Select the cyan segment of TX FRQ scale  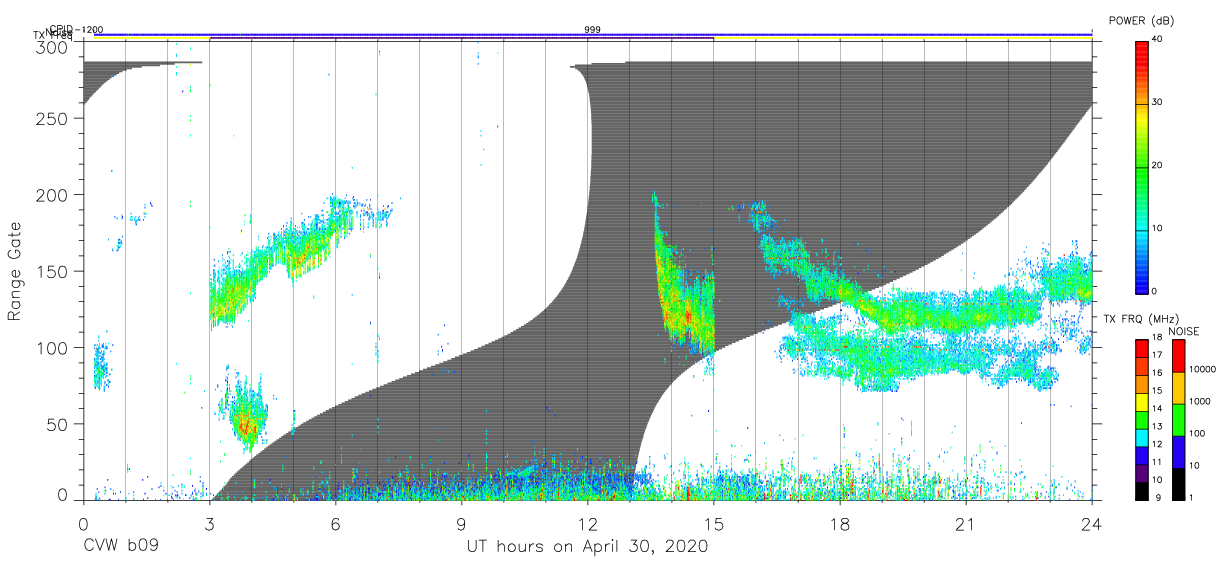1141,437
